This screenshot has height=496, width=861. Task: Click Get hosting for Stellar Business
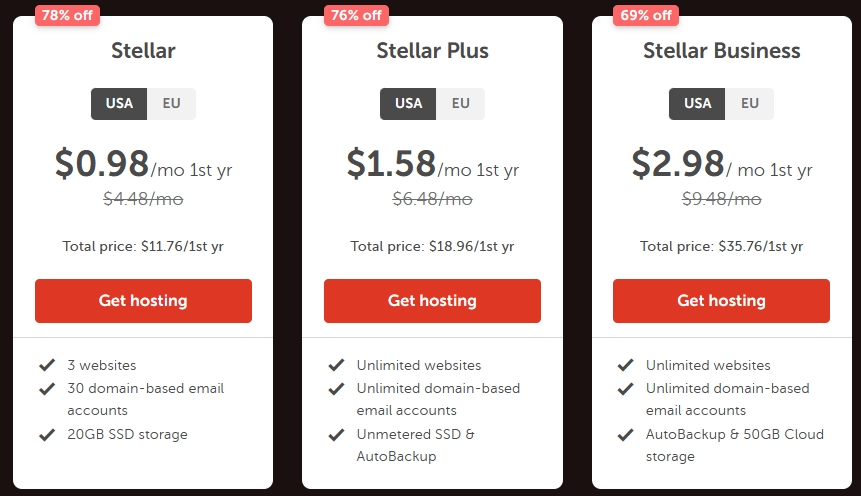(x=721, y=301)
